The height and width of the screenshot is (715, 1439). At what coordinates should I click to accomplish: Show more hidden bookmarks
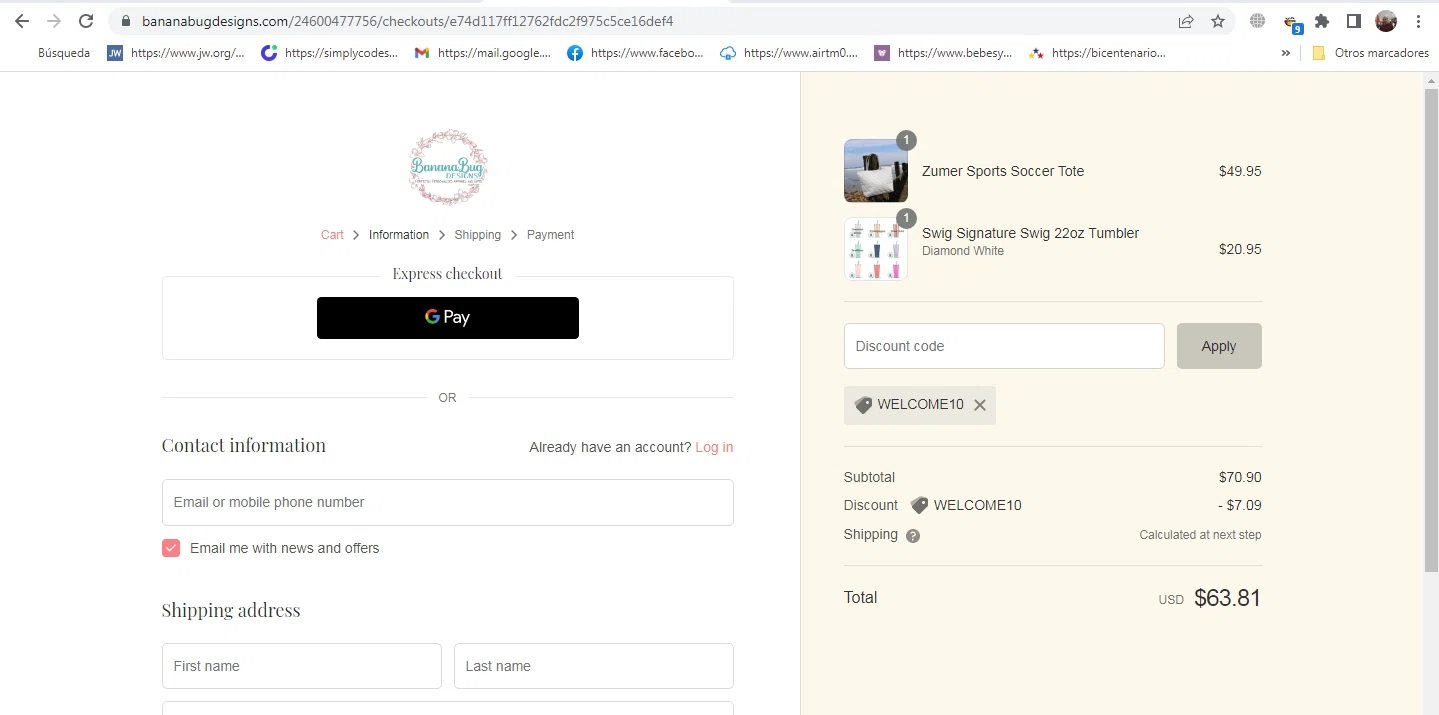pyautogui.click(x=1286, y=53)
